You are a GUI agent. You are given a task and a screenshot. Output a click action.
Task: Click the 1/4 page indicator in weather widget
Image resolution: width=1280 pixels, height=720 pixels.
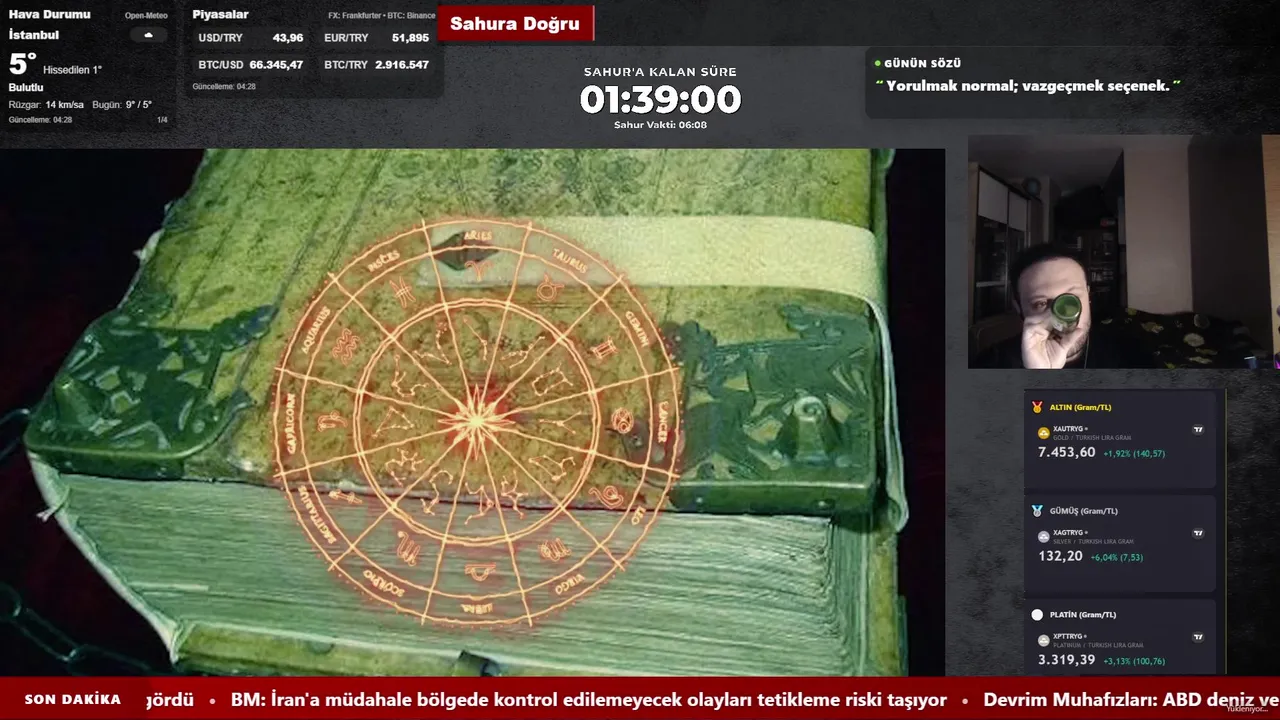click(x=162, y=120)
